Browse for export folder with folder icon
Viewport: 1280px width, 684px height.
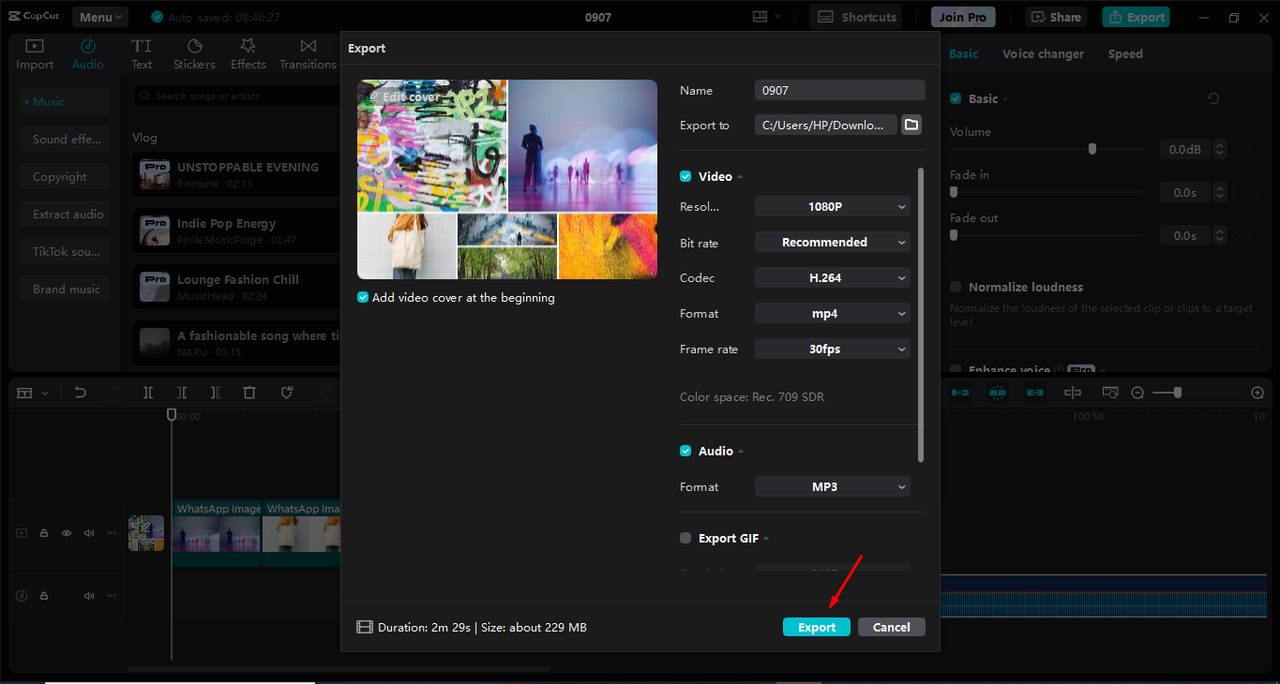911,125
